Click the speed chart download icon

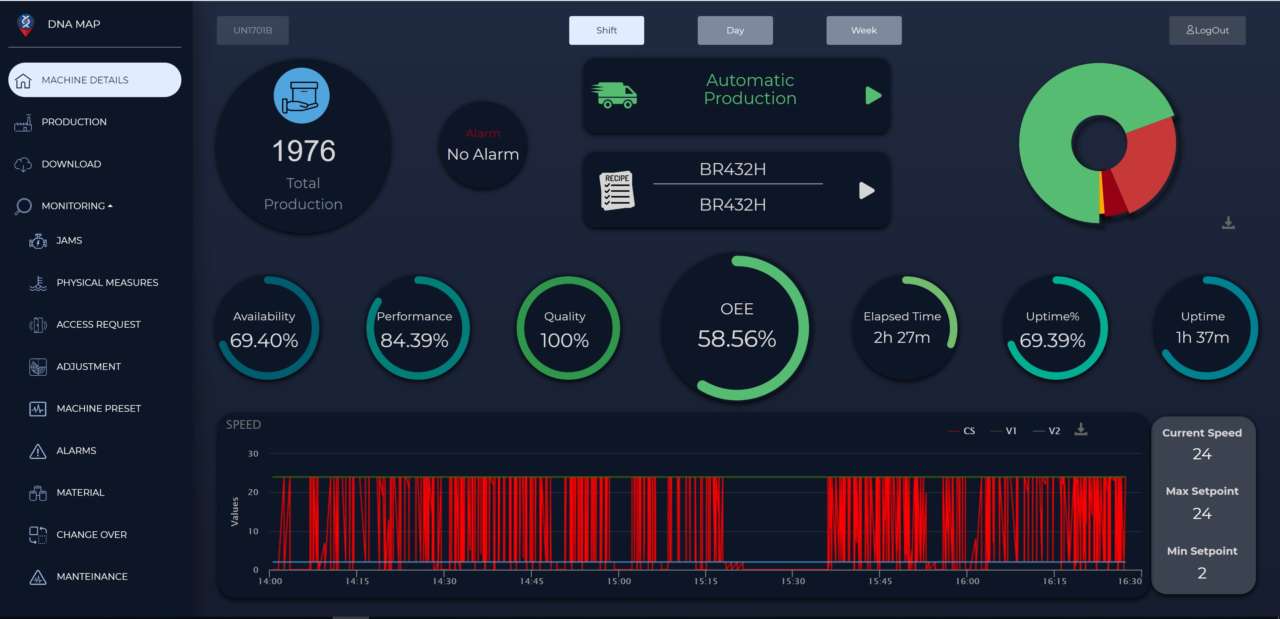[1080, 430]
